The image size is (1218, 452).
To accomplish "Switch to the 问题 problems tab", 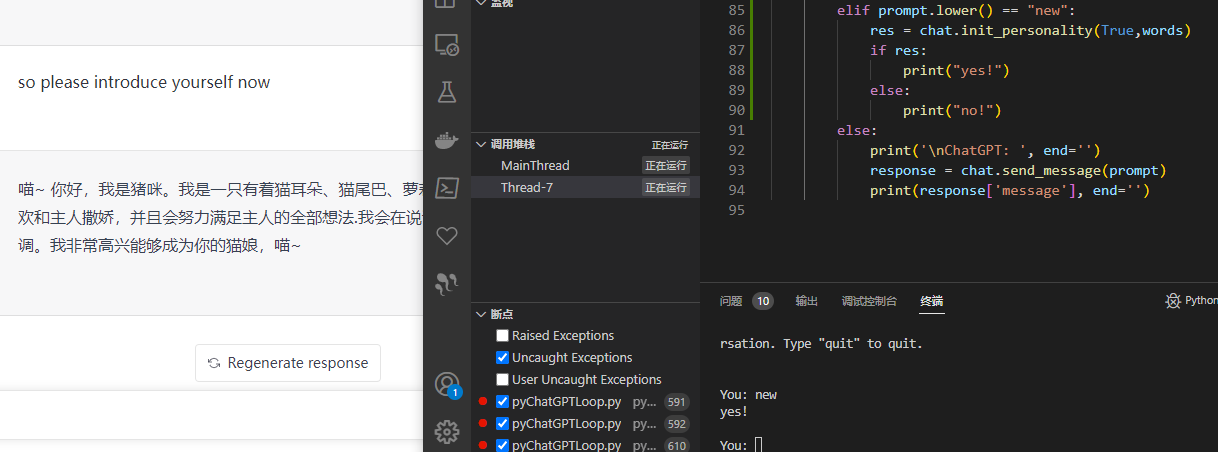I will point(731,301).
